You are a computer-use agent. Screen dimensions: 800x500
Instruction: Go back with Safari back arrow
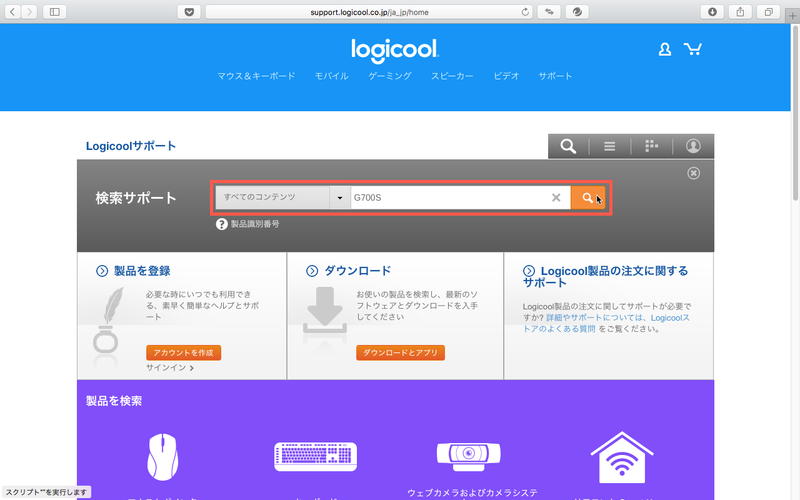(x=13, y=12)
